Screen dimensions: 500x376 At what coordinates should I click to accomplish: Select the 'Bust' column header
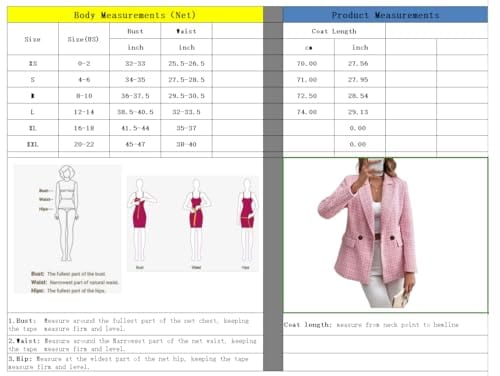coord(135,31)
